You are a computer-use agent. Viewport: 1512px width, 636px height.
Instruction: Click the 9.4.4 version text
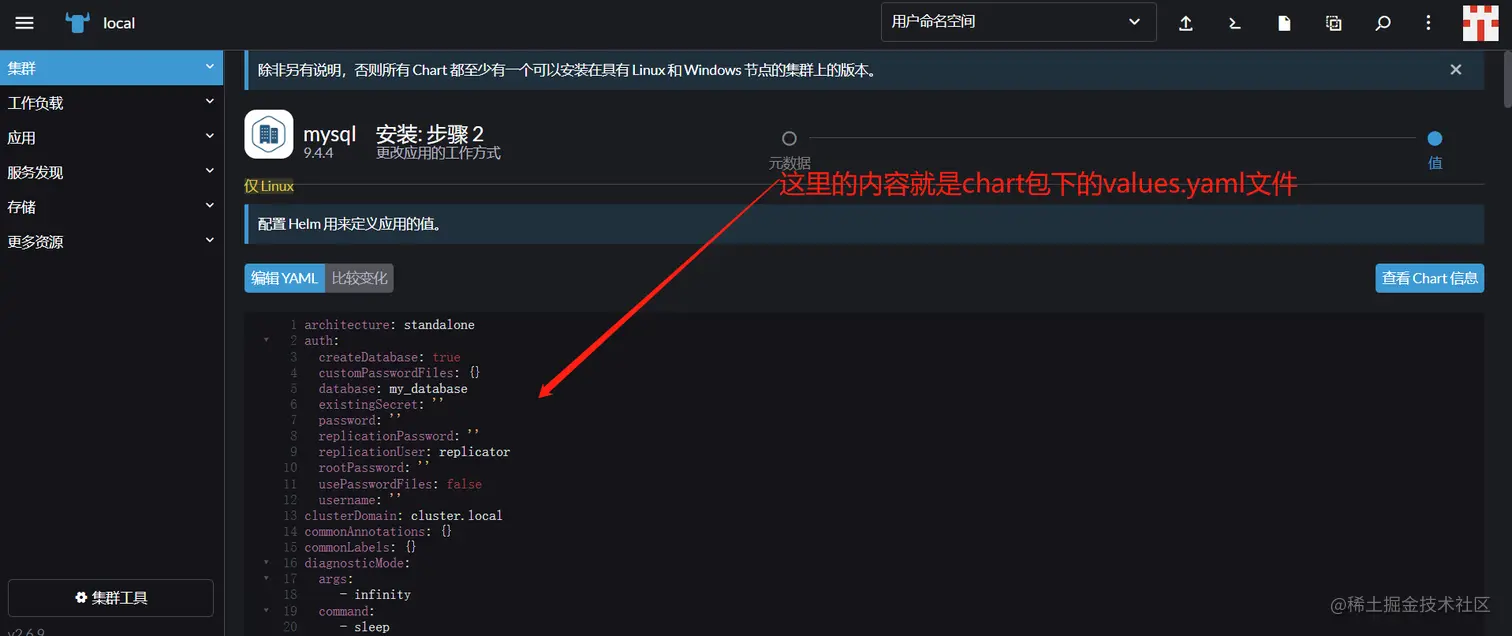click(x=318, y=153)
